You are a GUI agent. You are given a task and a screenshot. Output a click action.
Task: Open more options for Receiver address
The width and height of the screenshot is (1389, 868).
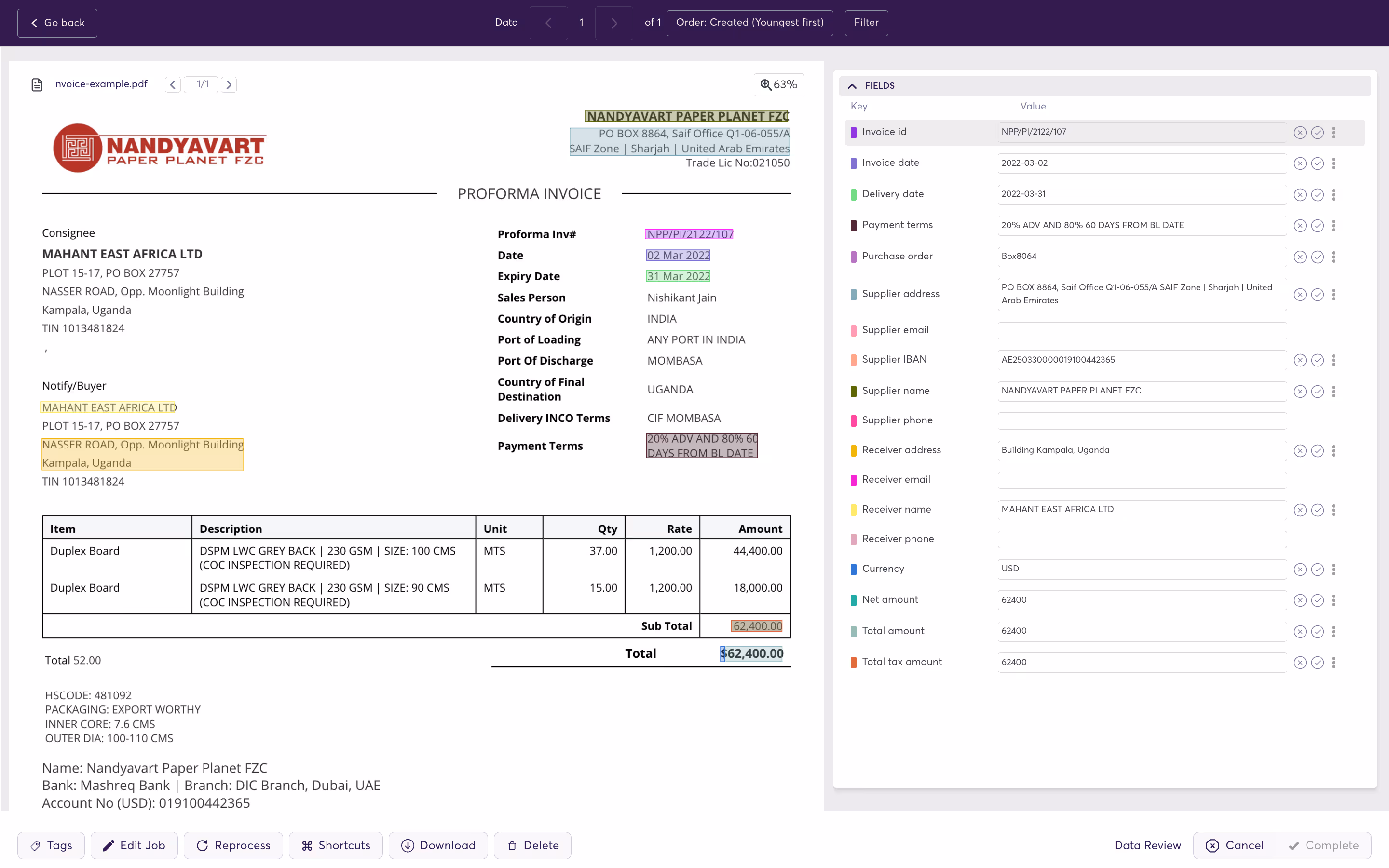point(1334,451)
